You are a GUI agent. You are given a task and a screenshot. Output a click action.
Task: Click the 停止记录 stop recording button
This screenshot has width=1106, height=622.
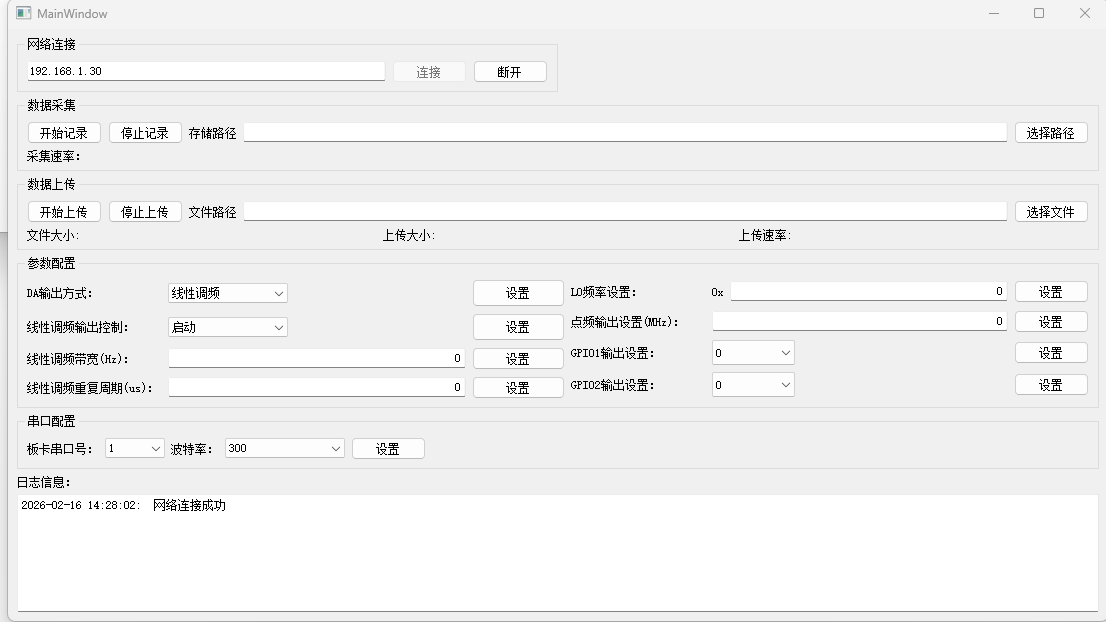pyautogui.click(x=145, y=133)
